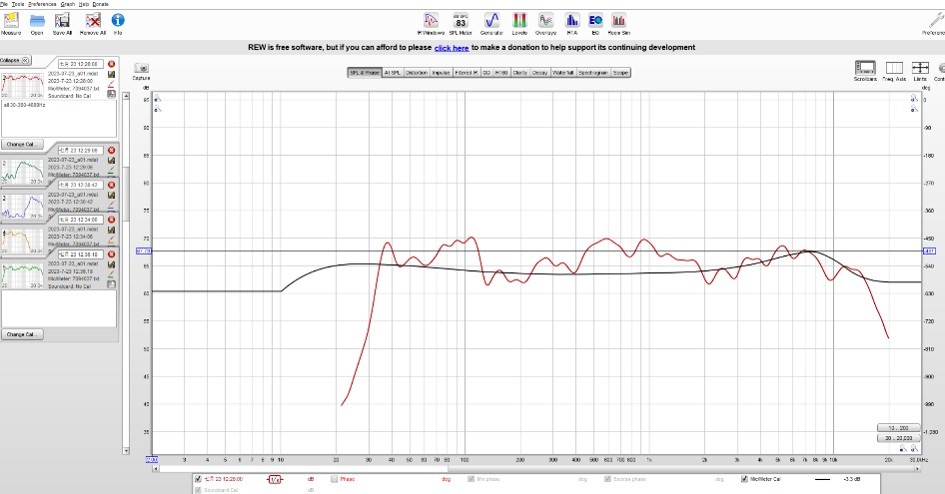The width and height of the screenshot is (945, 494).
Task: Delete the 12:29:06 measurement
Action: tap(111, 151)
